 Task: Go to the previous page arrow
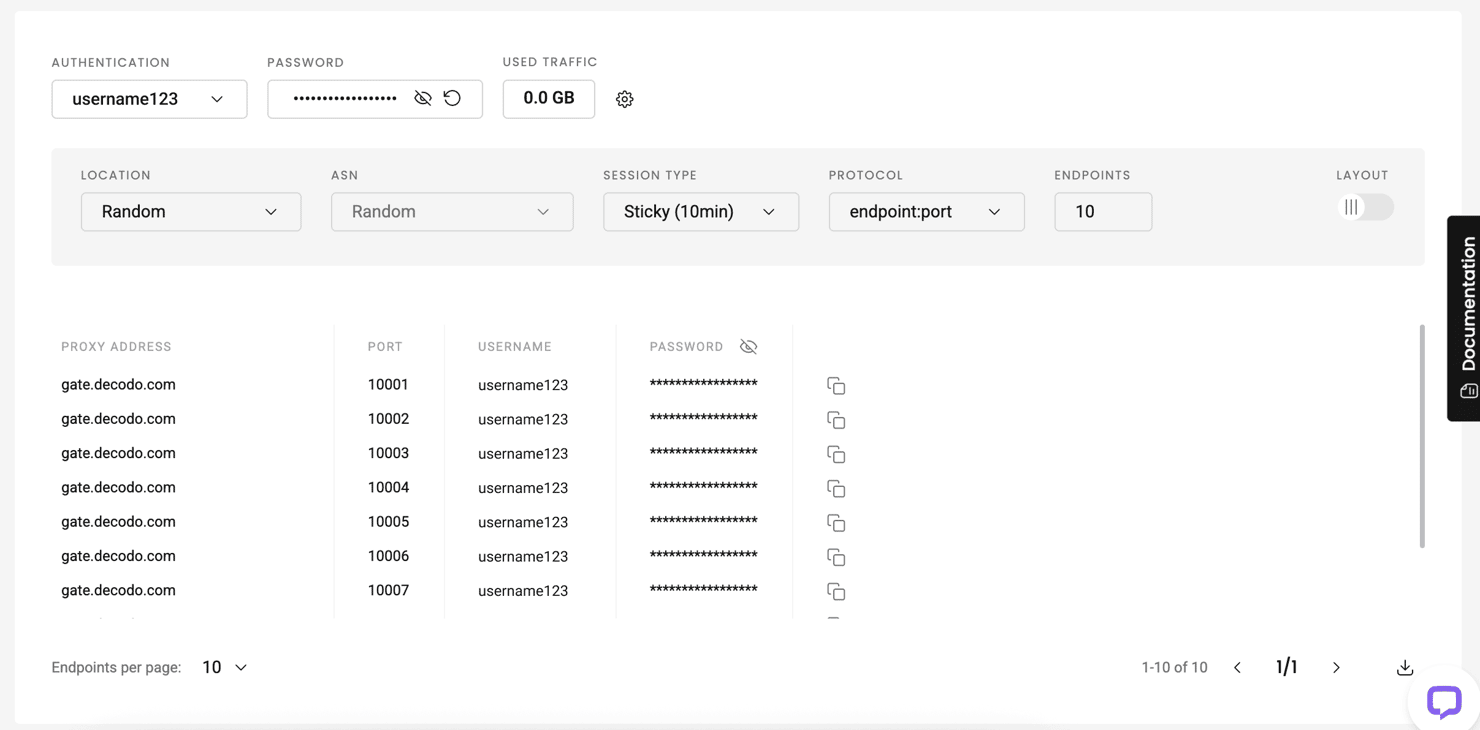(1237, 667)
